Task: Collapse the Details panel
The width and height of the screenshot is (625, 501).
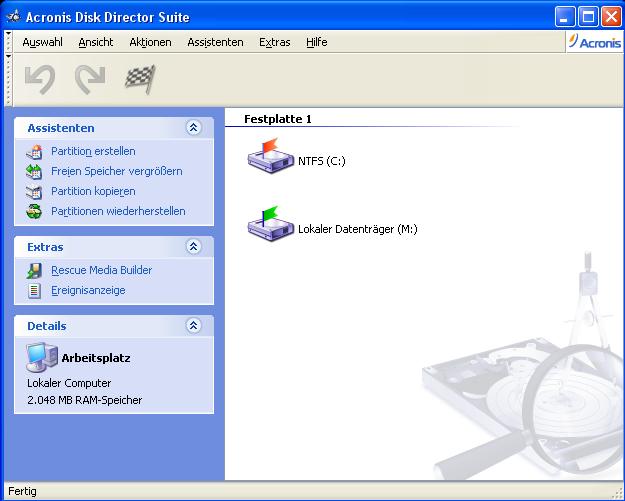Action: 193,326
